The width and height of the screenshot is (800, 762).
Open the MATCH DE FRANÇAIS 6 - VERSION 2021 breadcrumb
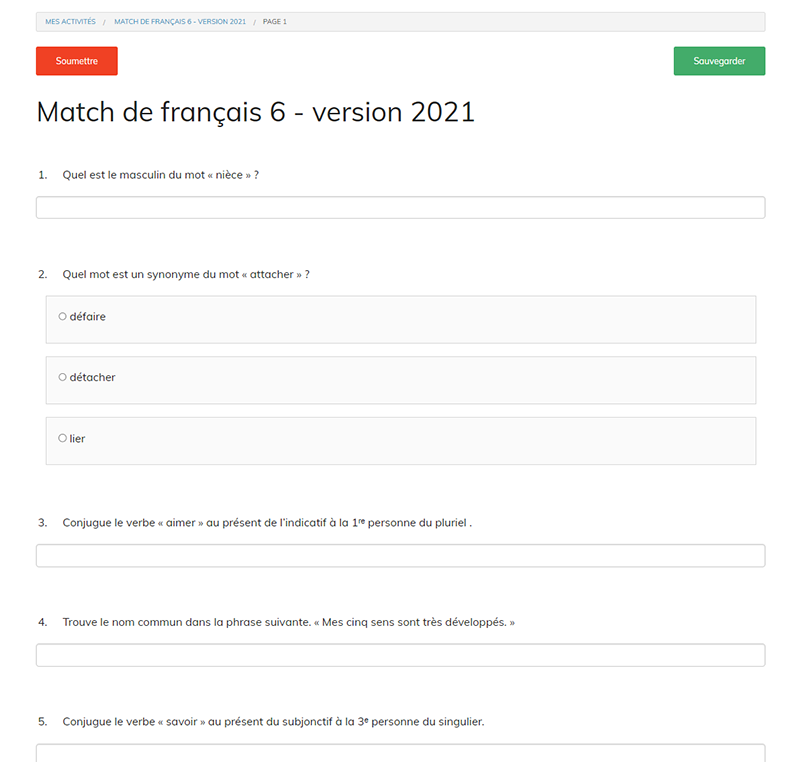(181, 21)
